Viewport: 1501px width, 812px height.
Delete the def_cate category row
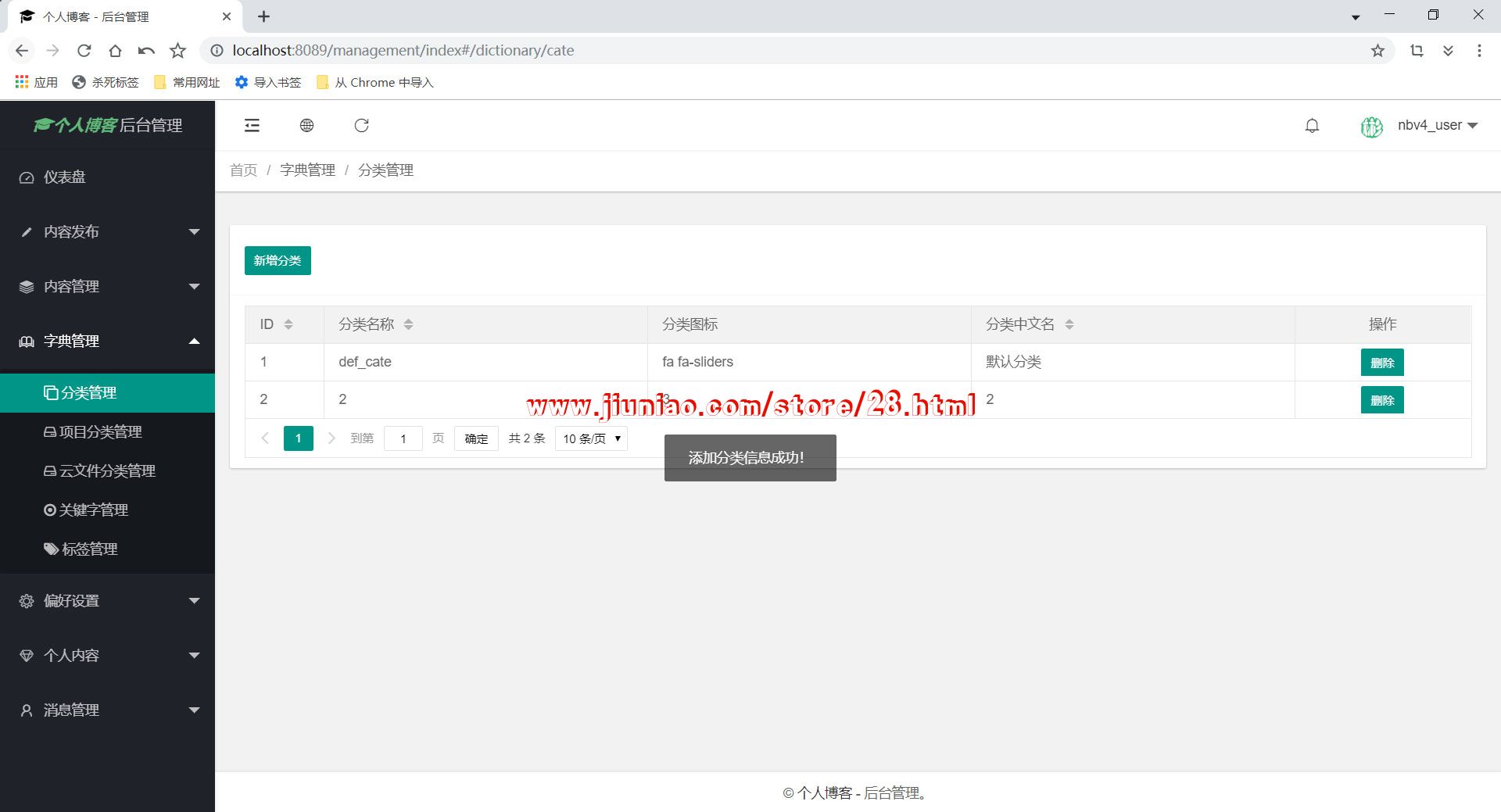tap(1382, 363)
